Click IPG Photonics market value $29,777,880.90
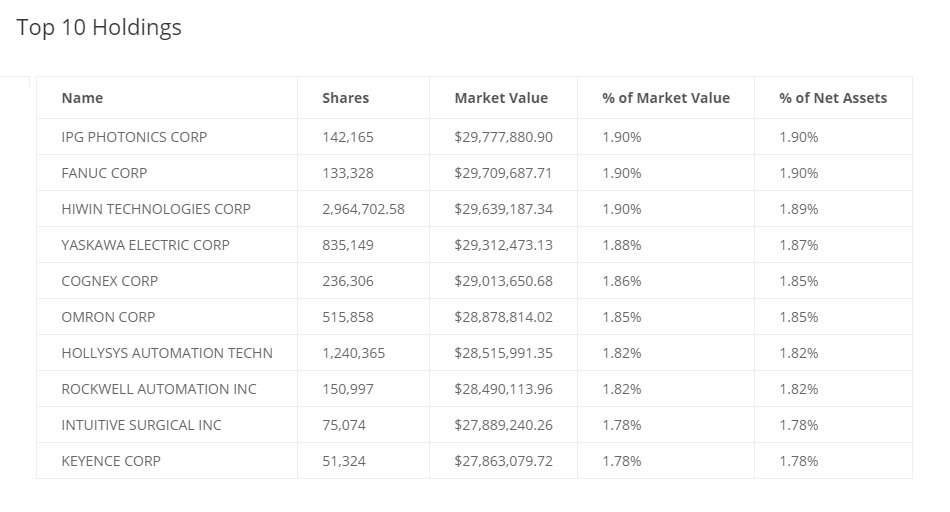950x512 pixels. pos(503,137)
